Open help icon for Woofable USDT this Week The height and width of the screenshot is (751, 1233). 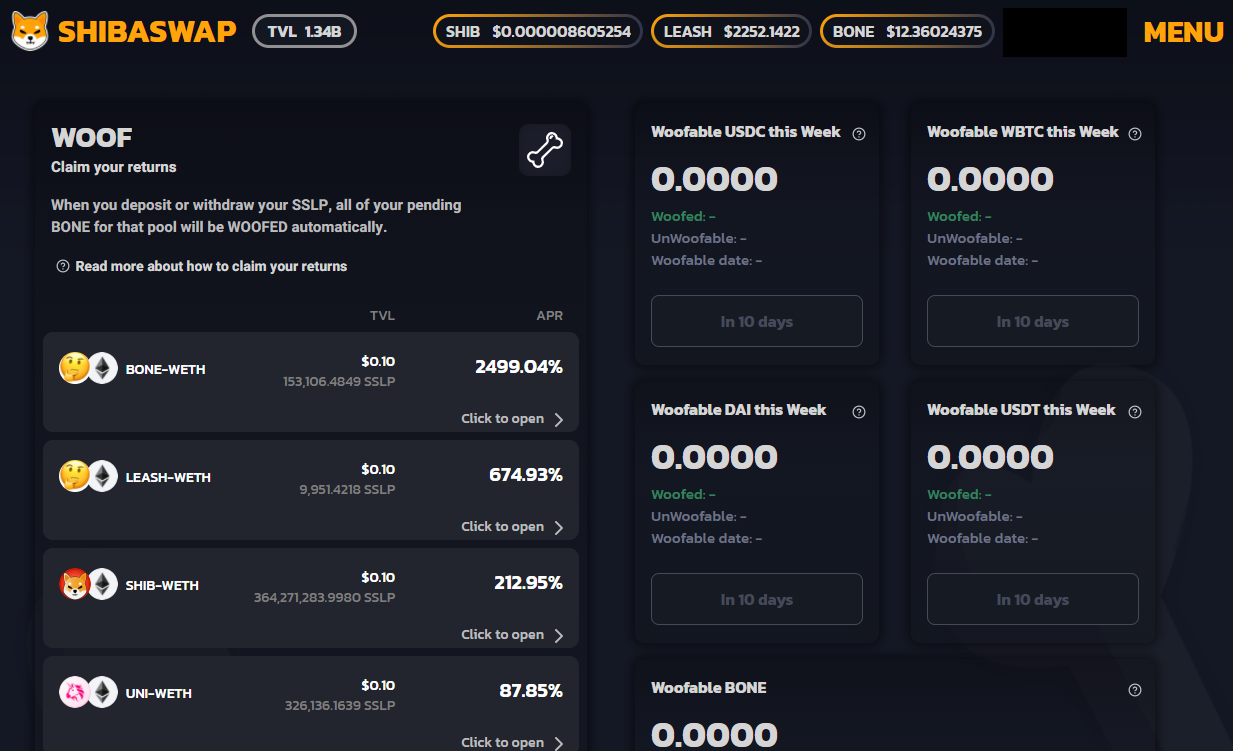1135,411
